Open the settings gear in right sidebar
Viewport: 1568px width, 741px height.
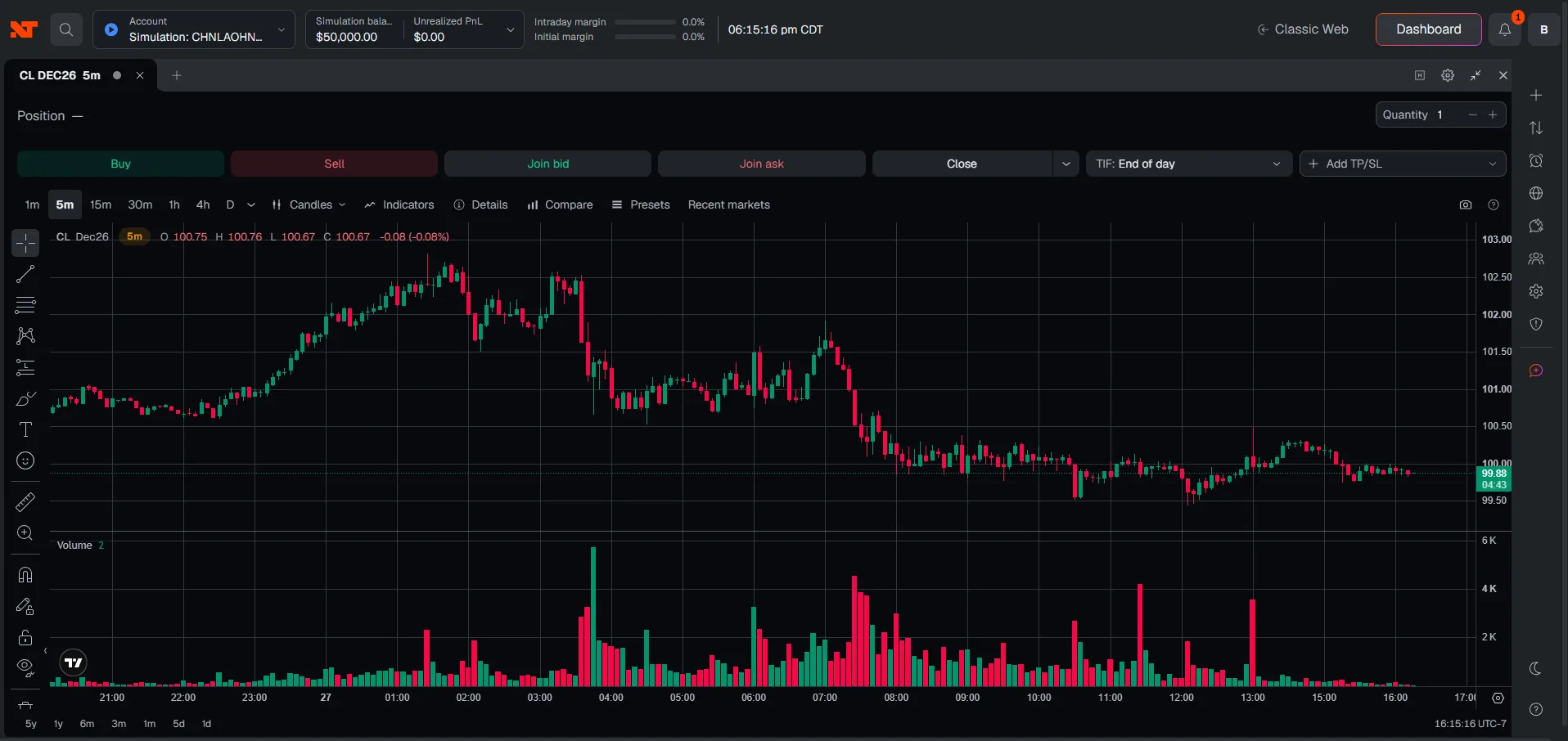1536,291
